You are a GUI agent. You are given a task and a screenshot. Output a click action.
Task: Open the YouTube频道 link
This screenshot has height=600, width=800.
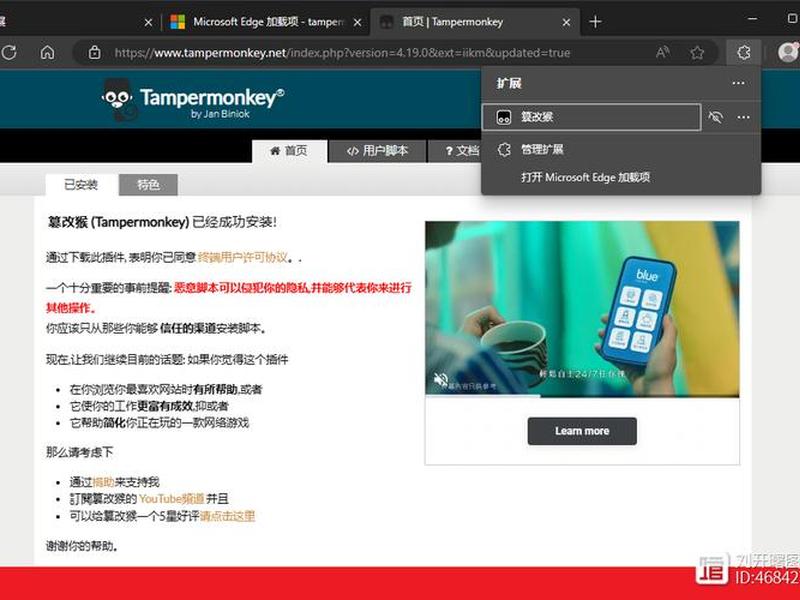click(172, 499)
